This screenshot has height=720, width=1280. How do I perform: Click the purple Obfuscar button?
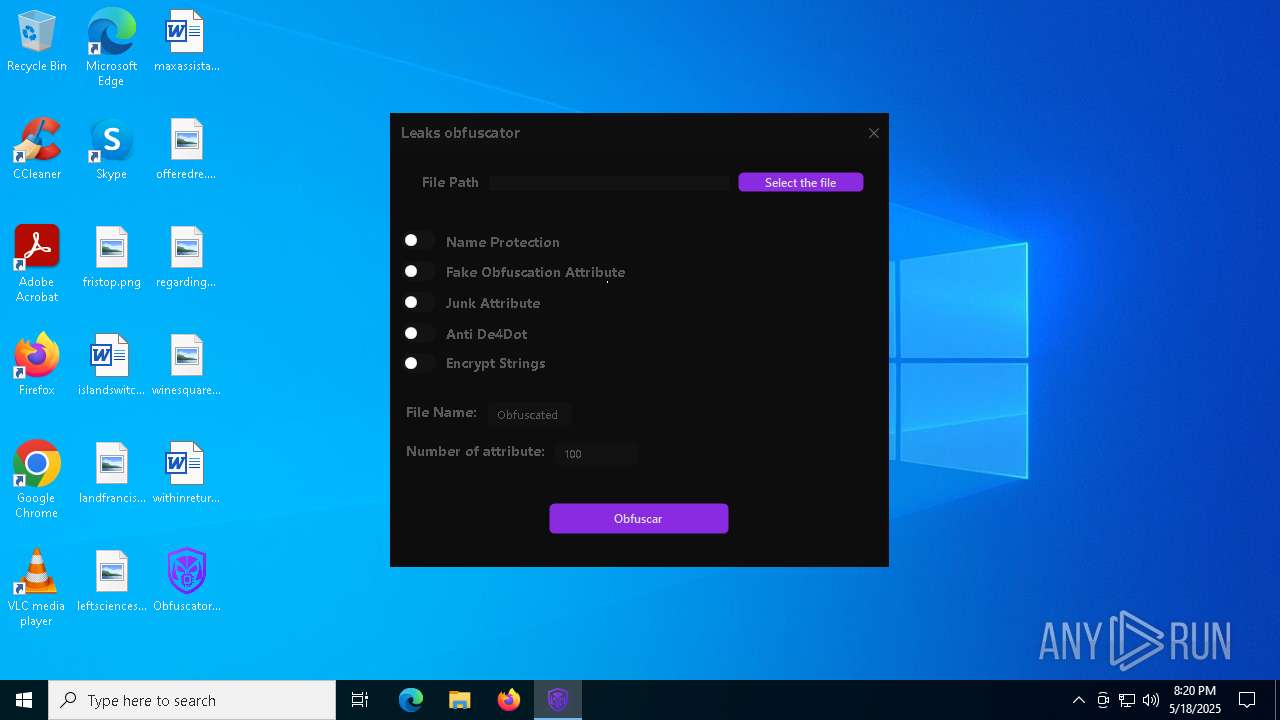pos(638,518)
